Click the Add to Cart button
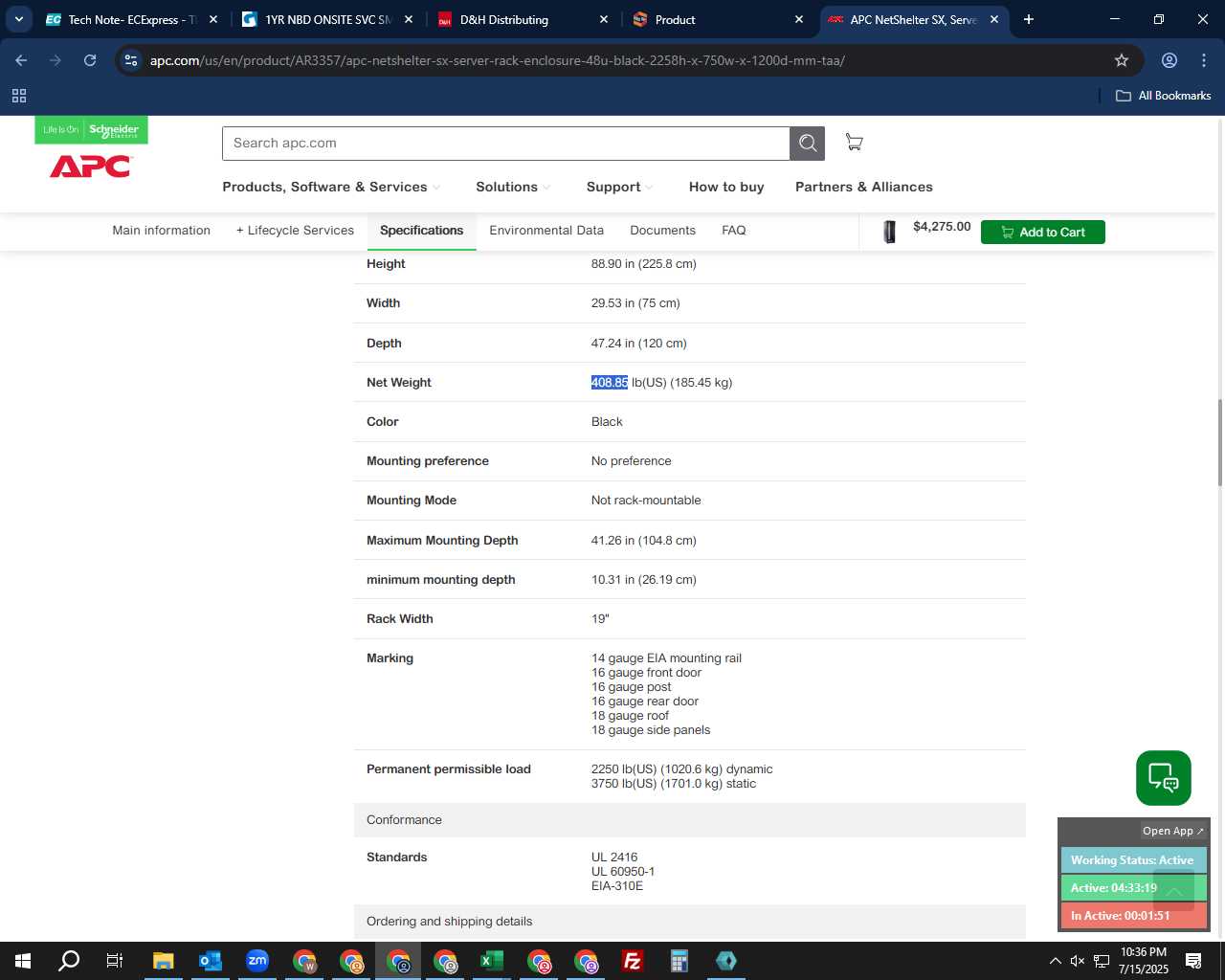 [x=1043, y=233]
